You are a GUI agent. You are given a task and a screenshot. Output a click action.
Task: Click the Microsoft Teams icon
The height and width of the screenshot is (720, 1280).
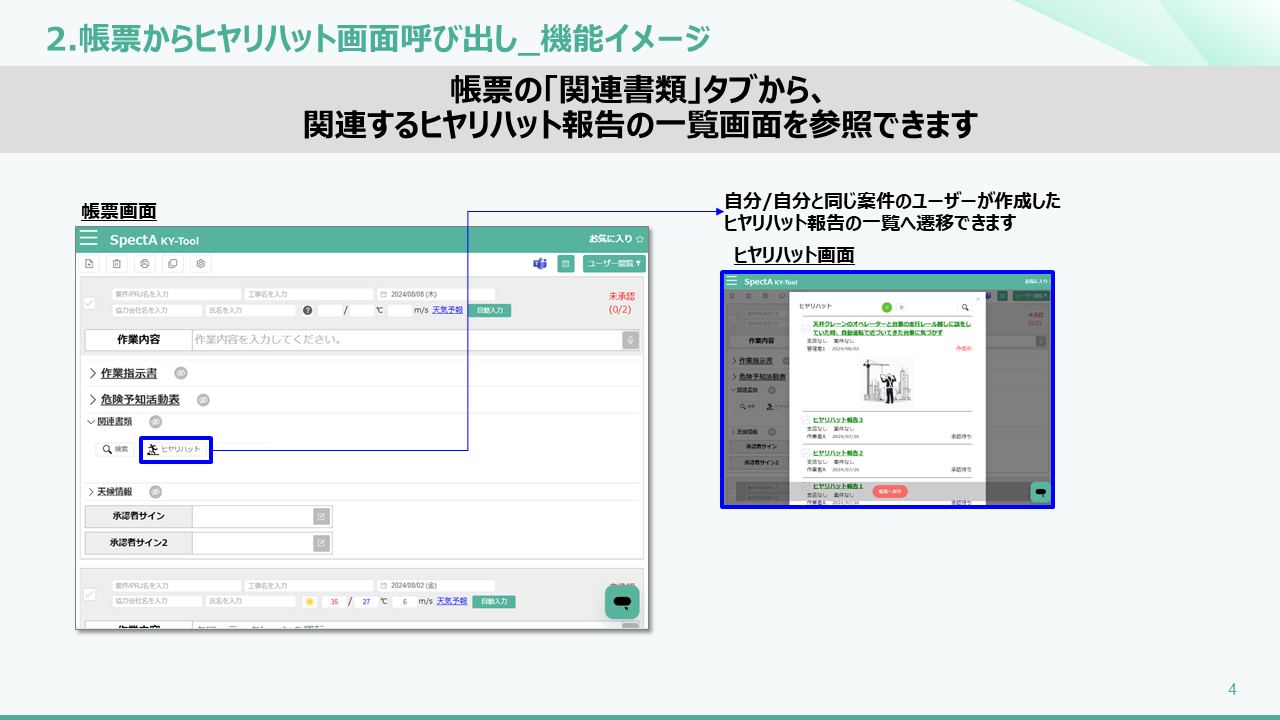coord(540,264)
